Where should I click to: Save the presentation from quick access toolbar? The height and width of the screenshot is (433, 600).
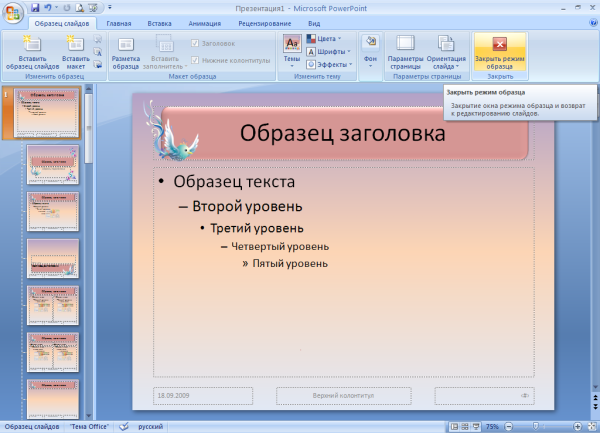pos(35,8)
